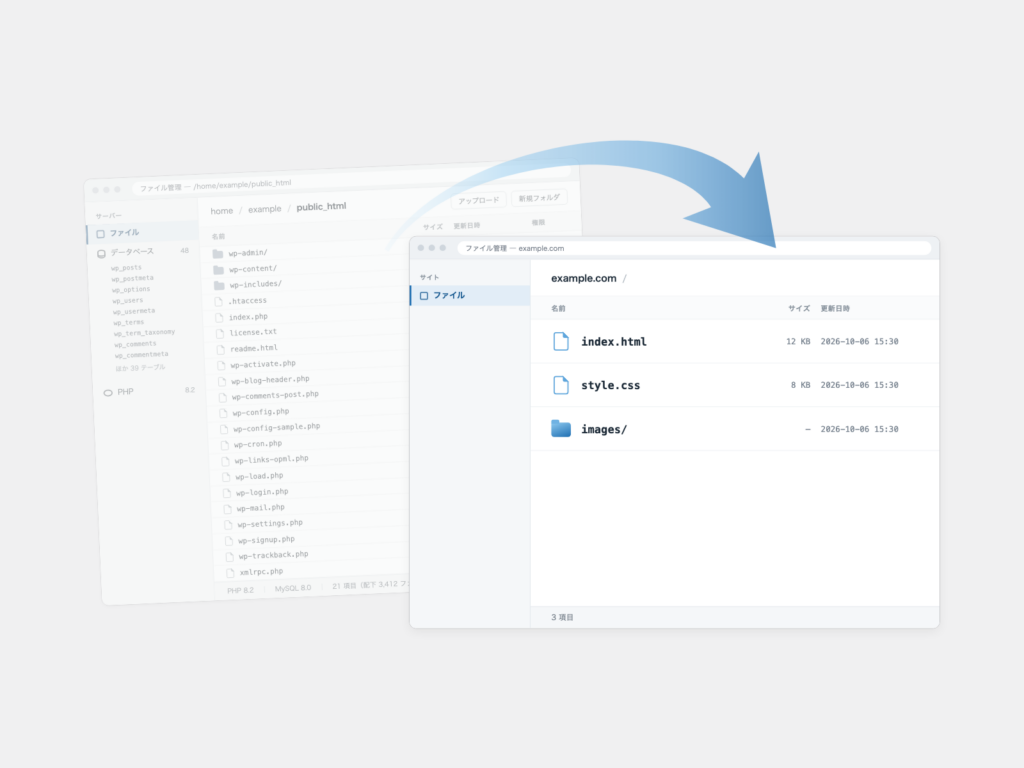Open the images/ folder icon in front window
Screen dimensions: 1024x768
click(560, 428)
